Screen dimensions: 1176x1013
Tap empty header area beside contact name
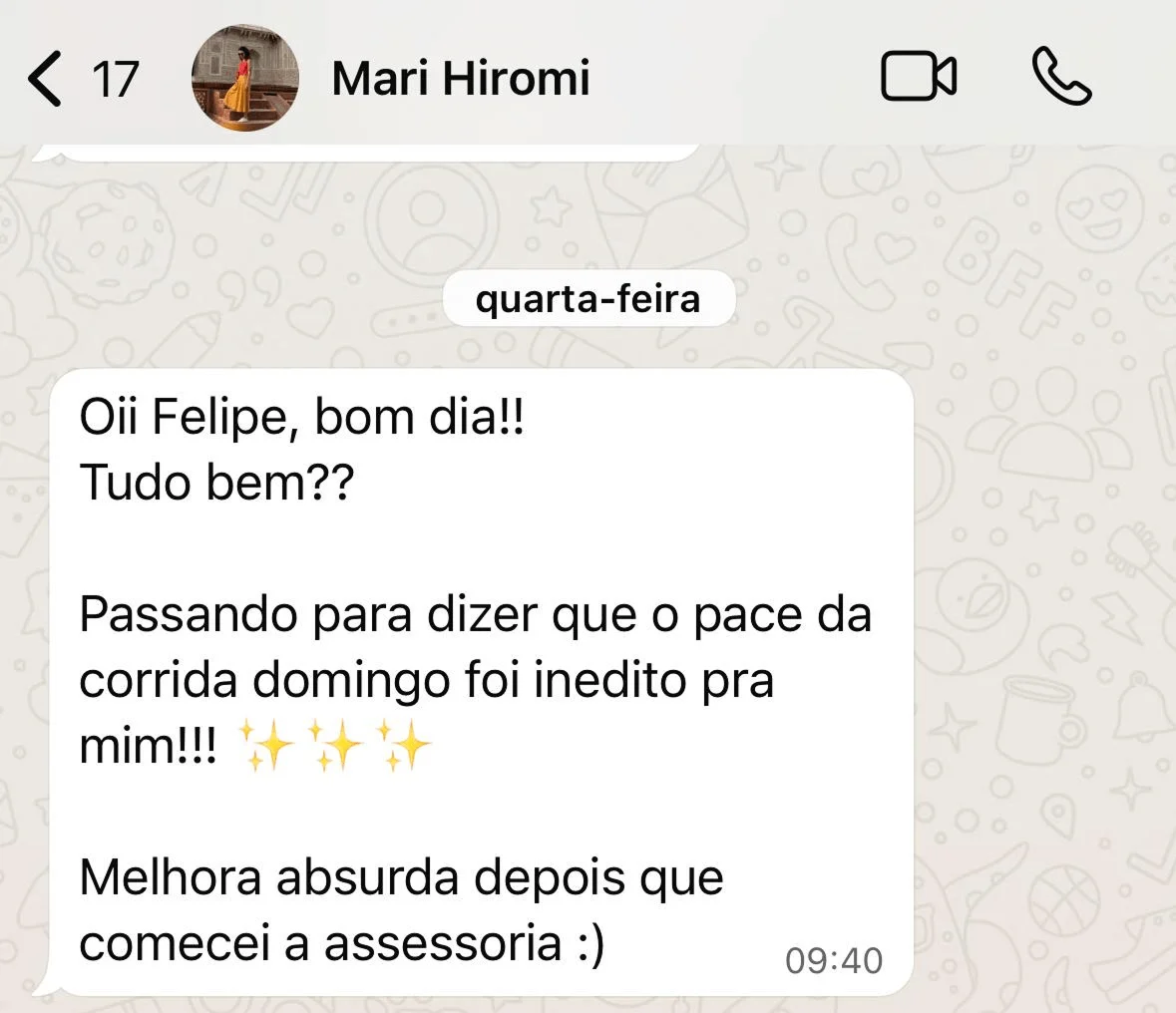(x=735, y=78)
